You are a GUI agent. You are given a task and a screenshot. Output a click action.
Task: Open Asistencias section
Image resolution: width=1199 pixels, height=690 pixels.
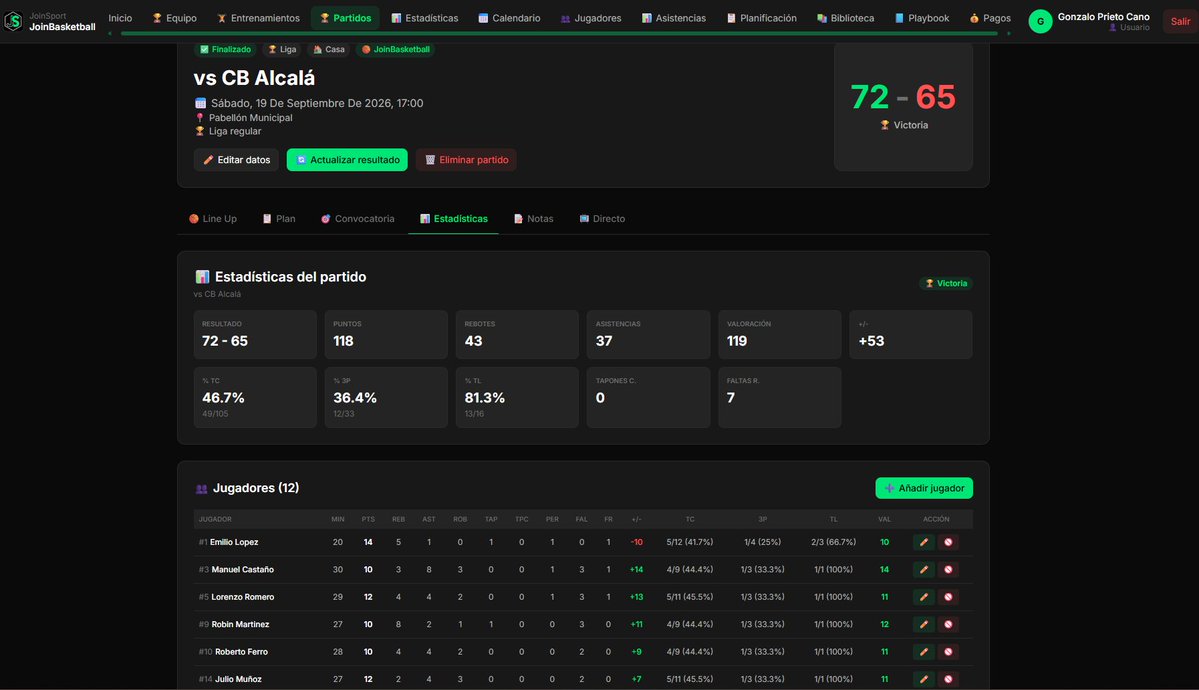(674, 18)
